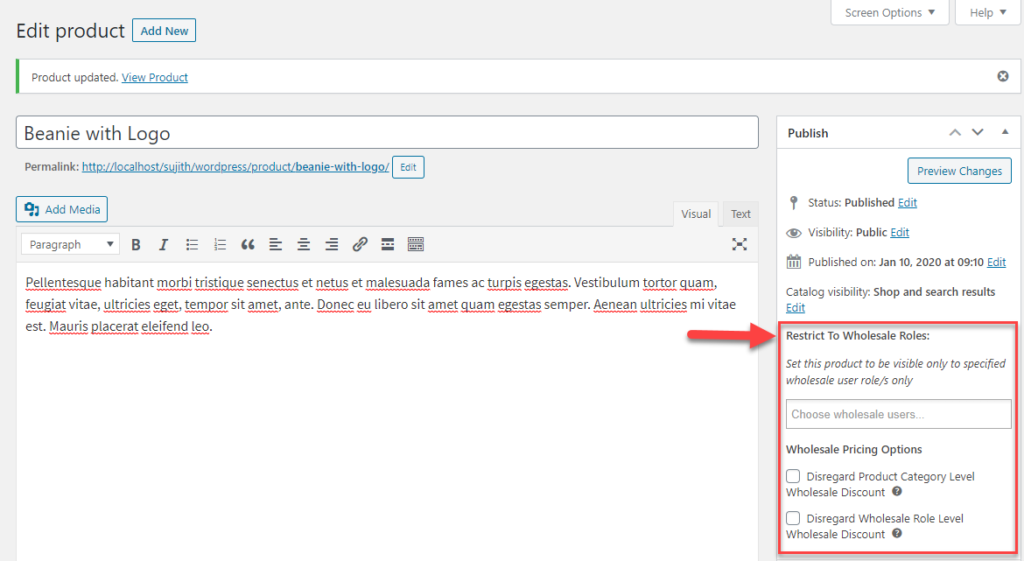Image resolution: width=1024 pixels, height=561 pixels.
Task: Click the Add New product button
Action: tap(164, 31)
